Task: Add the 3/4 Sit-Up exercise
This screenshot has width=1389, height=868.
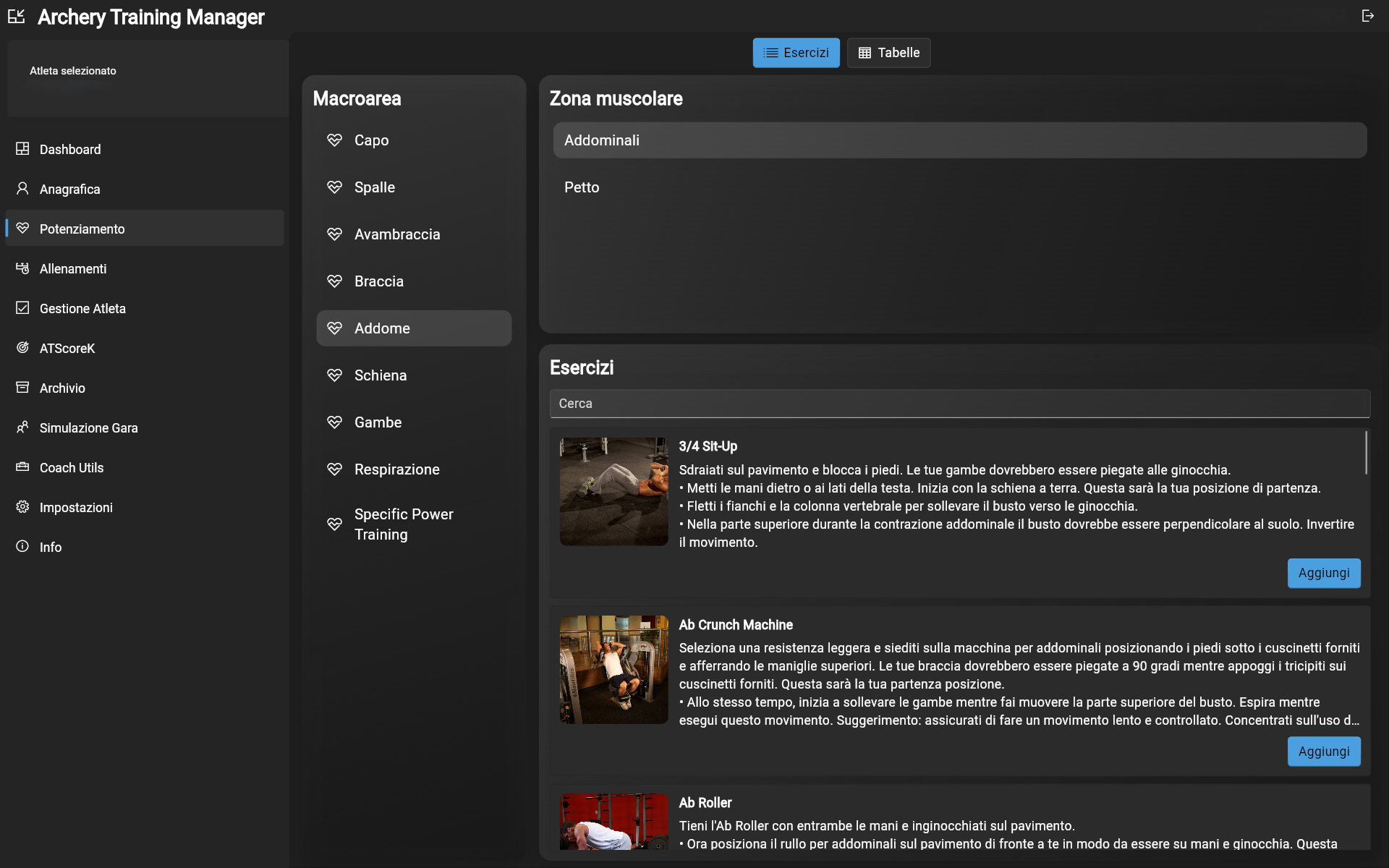Action: click(x=1324, y=573)
